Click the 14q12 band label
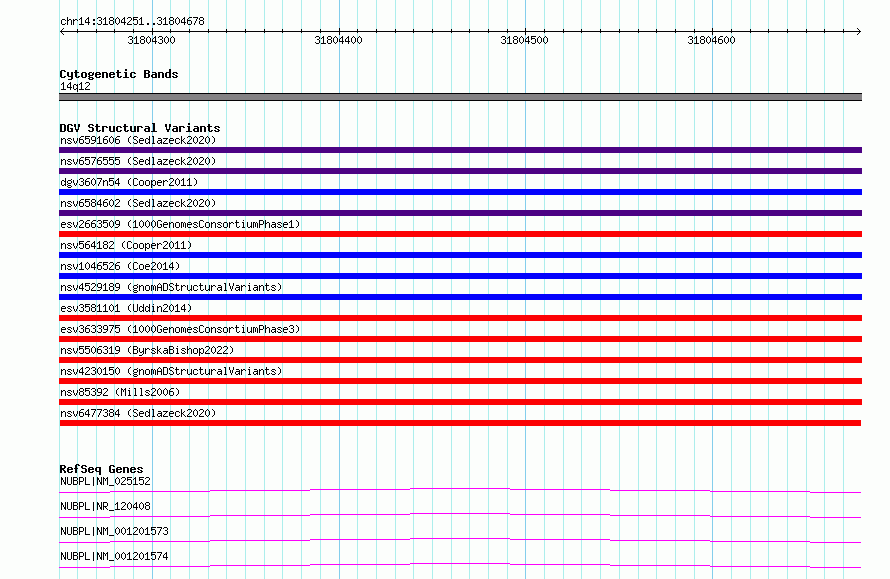The width and height of the screenshot is (890, 579). (x=75, y=86)
